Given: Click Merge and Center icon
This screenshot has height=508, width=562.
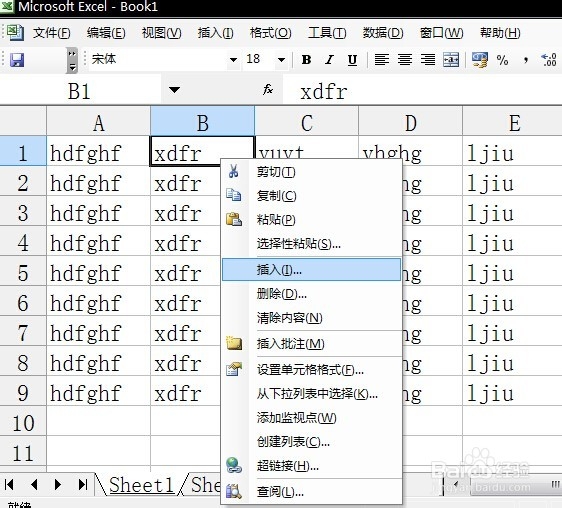Looking at the screenshot, I should [x=451, y=60].
